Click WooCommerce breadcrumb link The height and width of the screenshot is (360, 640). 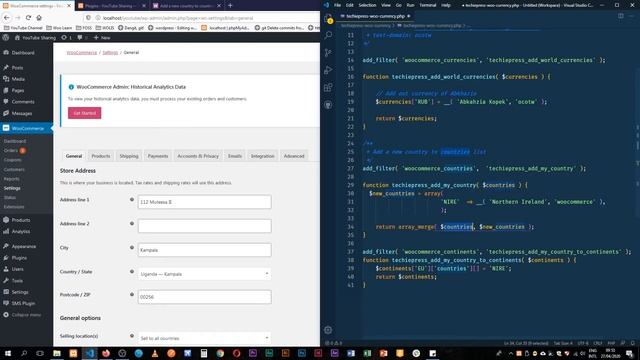(82, 52)
